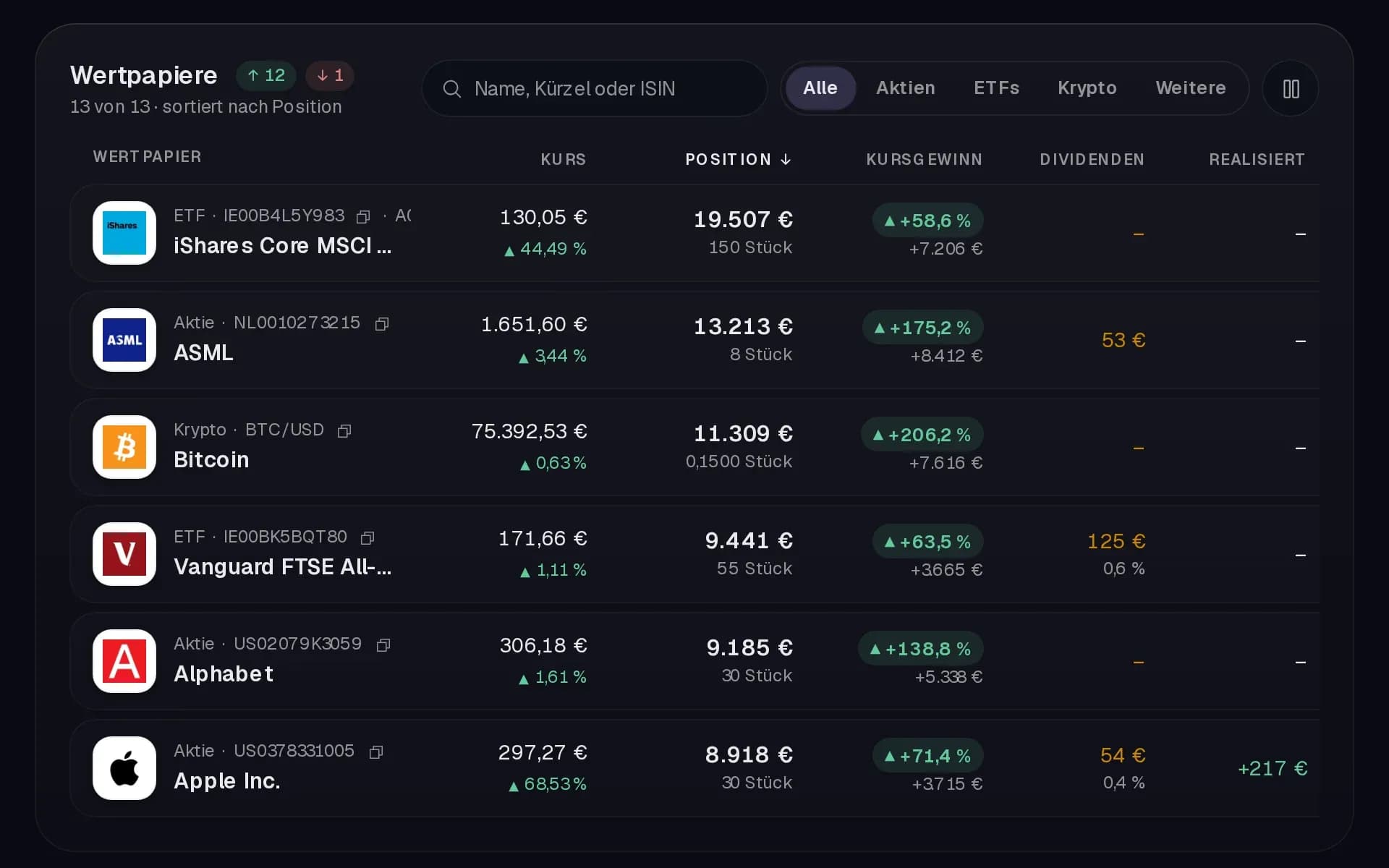Click the 125 € dividend amount
This screenshot has height=868, width=1389.
(1116, 541)
